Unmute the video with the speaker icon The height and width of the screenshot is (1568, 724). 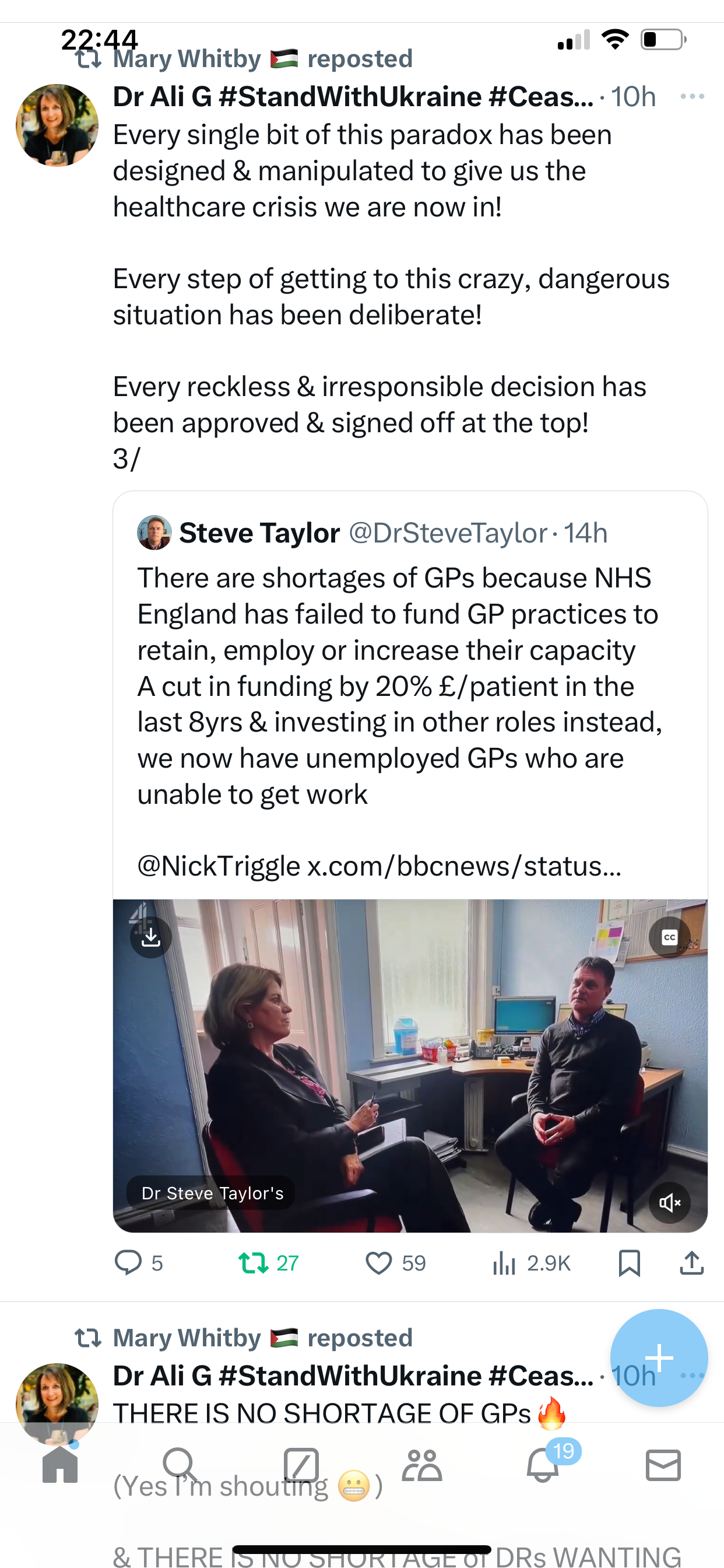[669, 1202]
